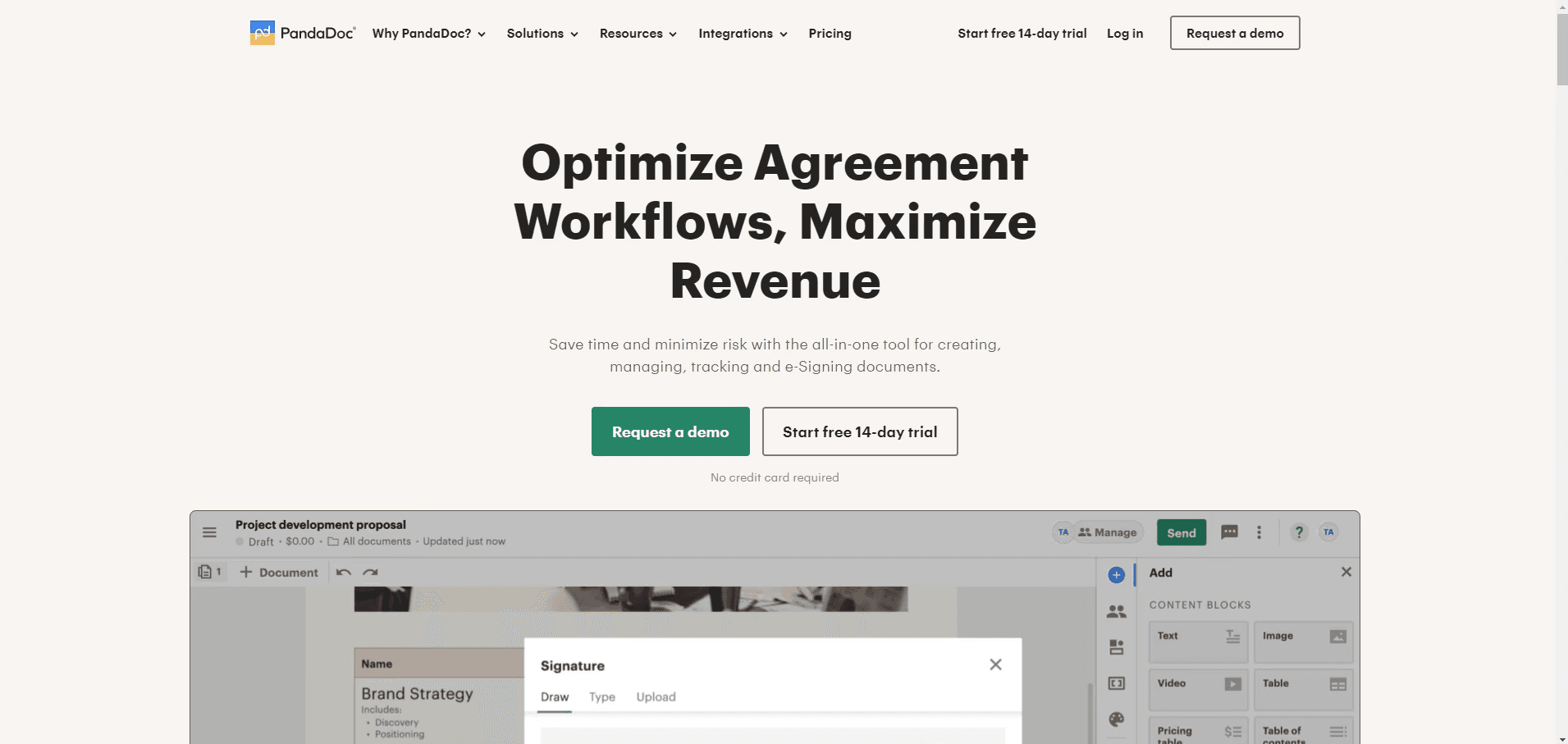Click the Manage recipients button
Screen dimensions: 1568x744
pyautogui.click(x=1109, y=532)
